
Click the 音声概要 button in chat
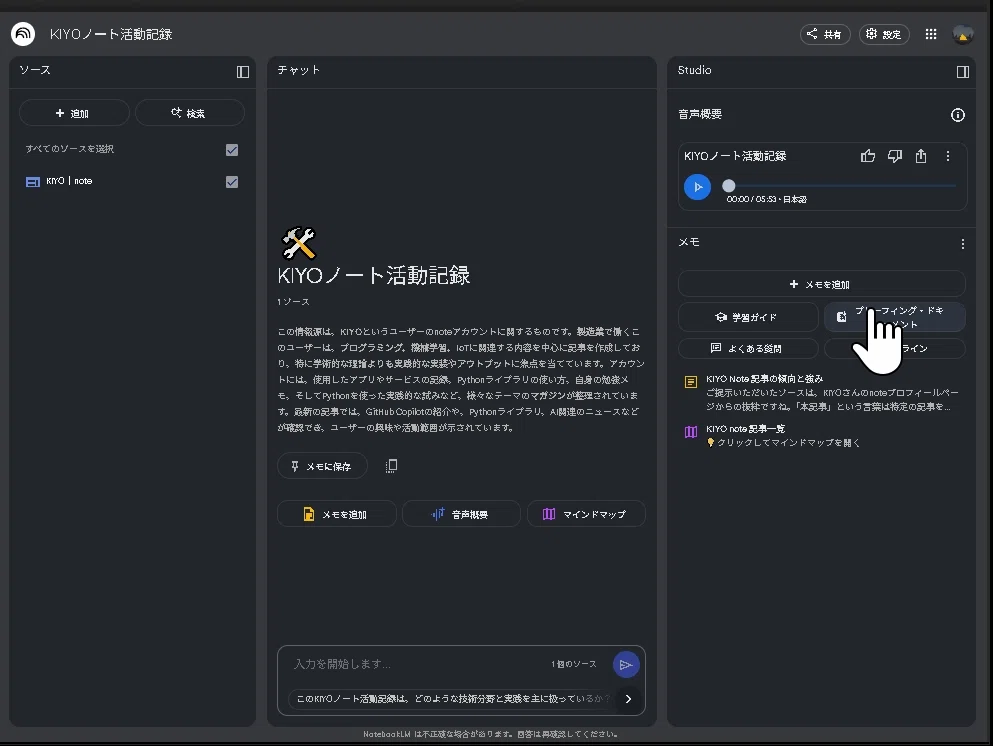461,514
